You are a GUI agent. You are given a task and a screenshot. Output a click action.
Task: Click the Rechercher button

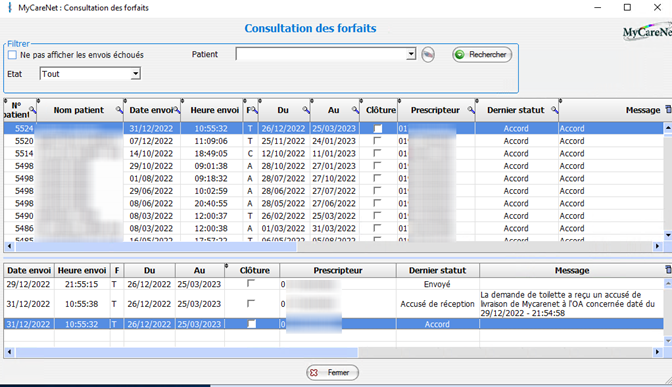click(x=482, y=54)
